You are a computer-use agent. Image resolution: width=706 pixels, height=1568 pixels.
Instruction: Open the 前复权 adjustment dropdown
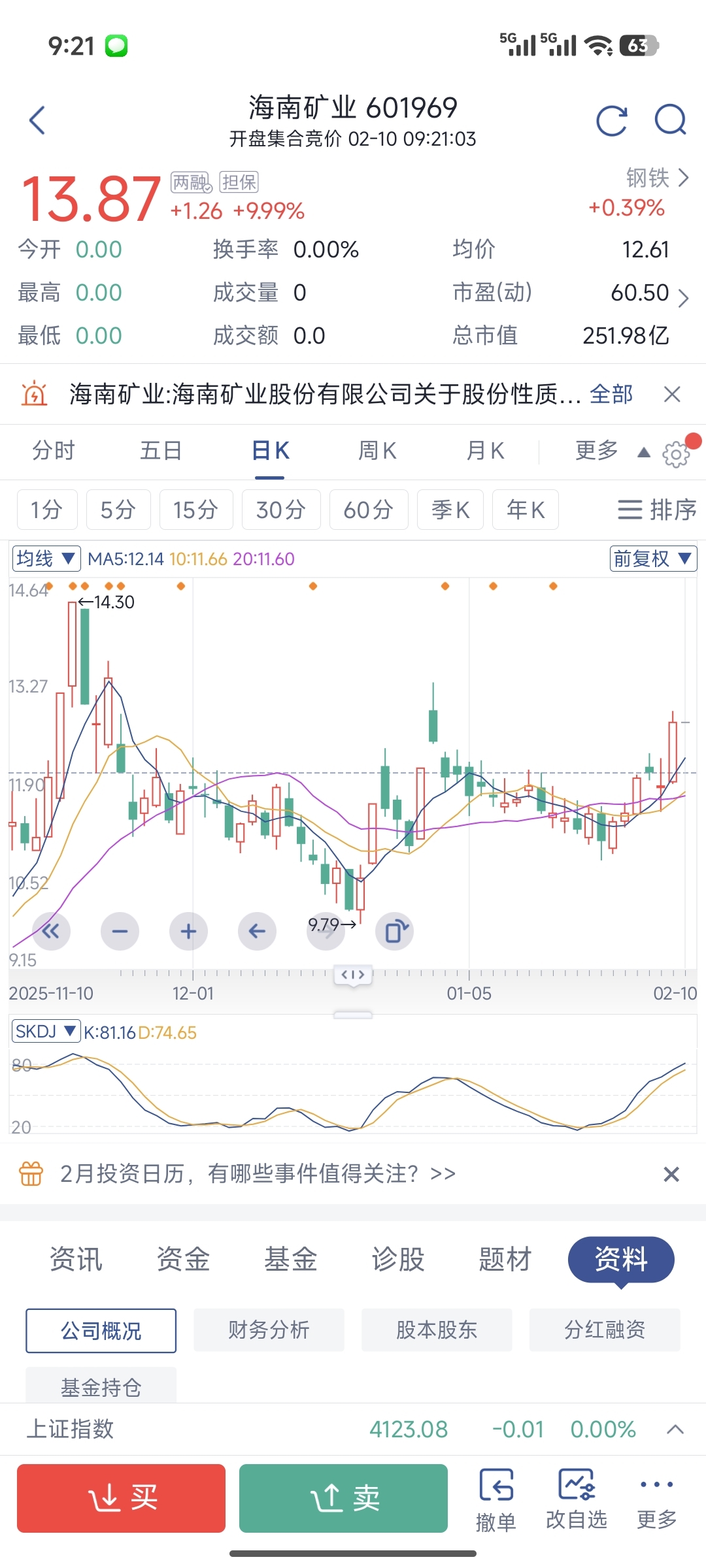pyautogui.click(x=652, y=559)
